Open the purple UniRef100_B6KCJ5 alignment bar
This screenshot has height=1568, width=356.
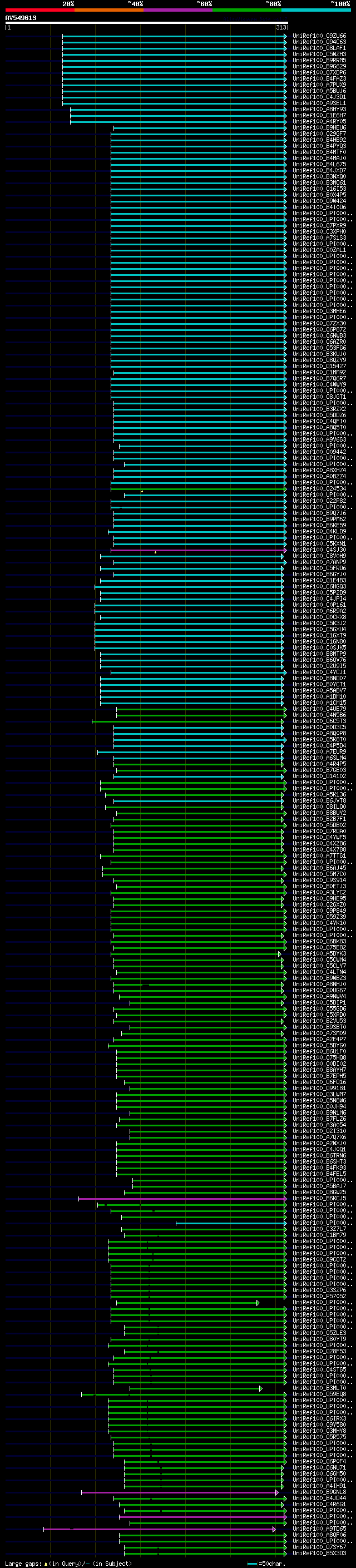click(x=182, y=1199)
